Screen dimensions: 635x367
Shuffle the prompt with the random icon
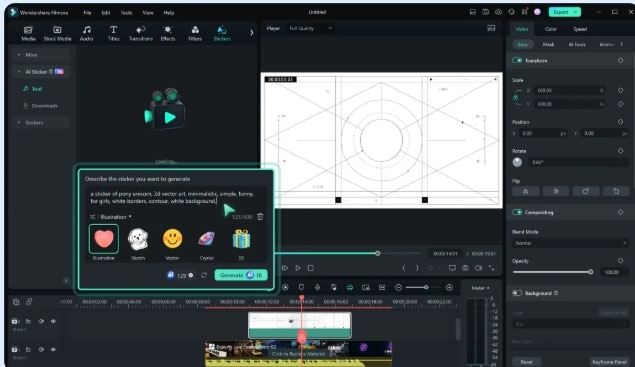[x=93, y=217]
